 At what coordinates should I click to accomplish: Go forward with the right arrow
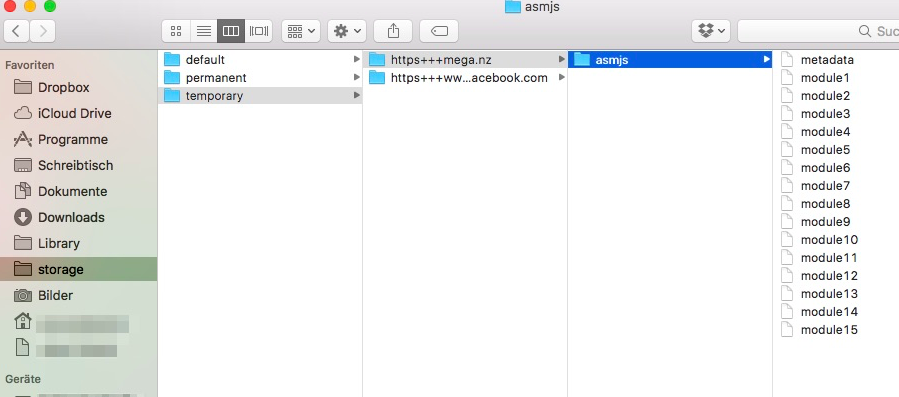pos(42,31)
